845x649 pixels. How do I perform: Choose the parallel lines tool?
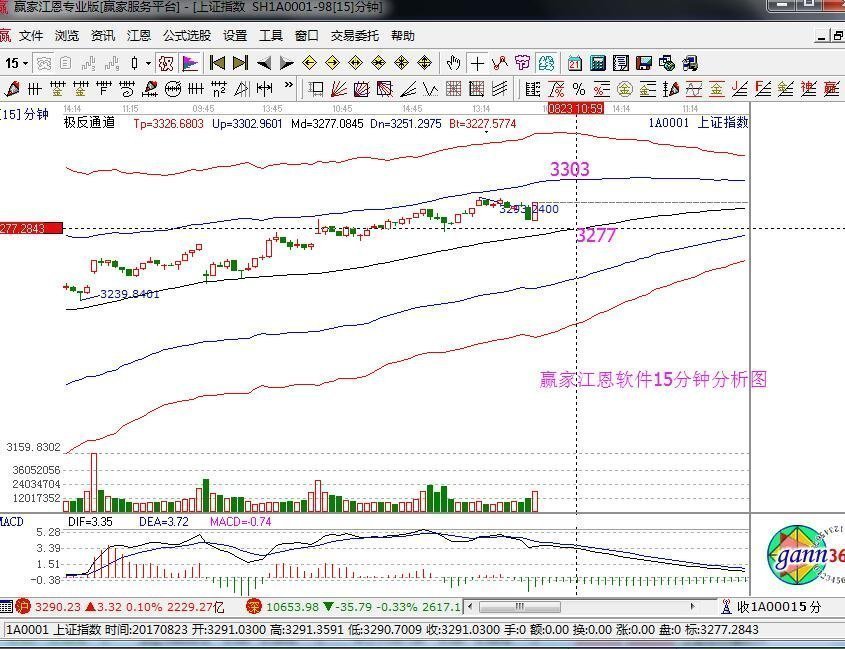pos(500,89)
